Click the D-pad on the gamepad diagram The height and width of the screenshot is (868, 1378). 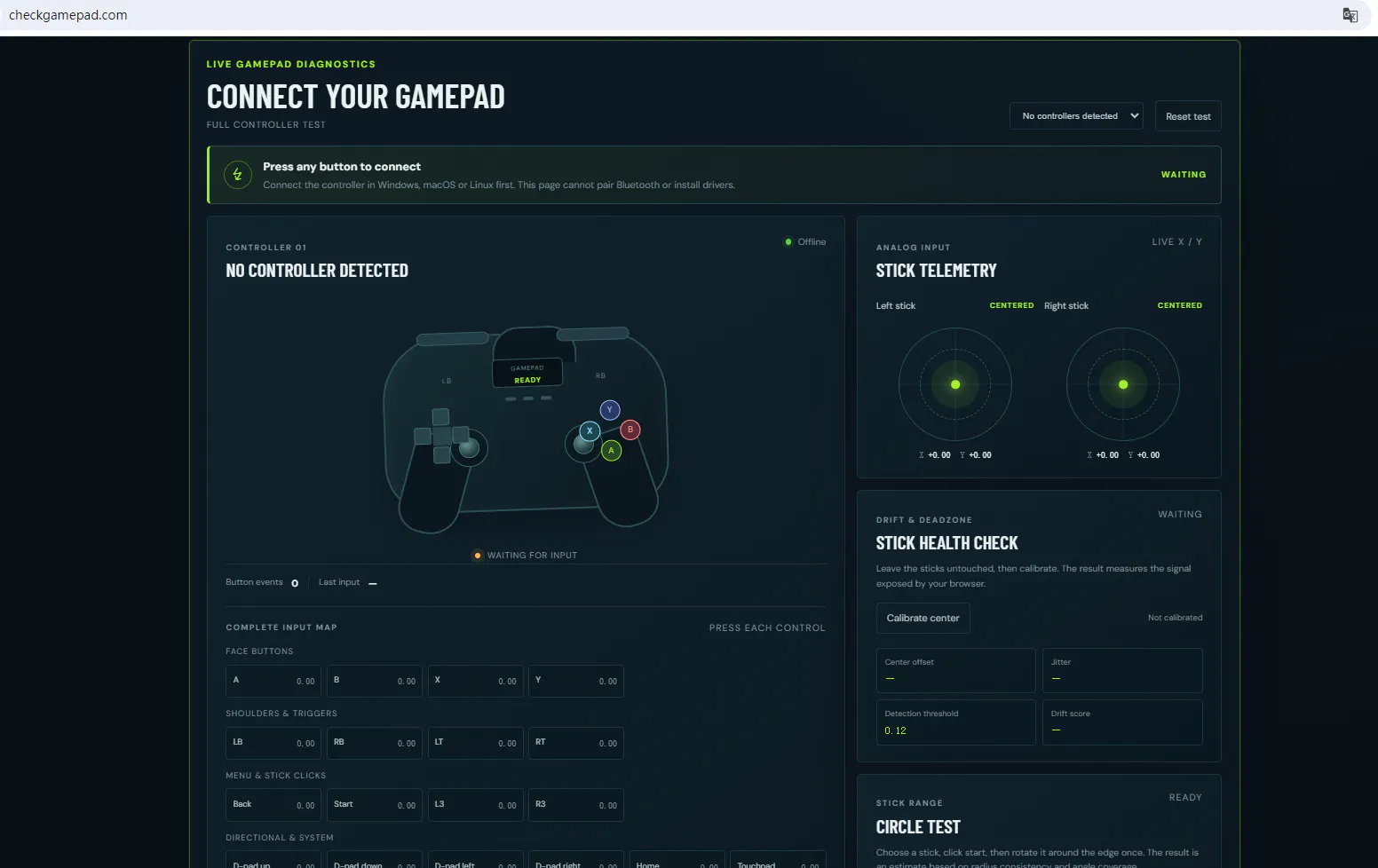pos(441,436)
